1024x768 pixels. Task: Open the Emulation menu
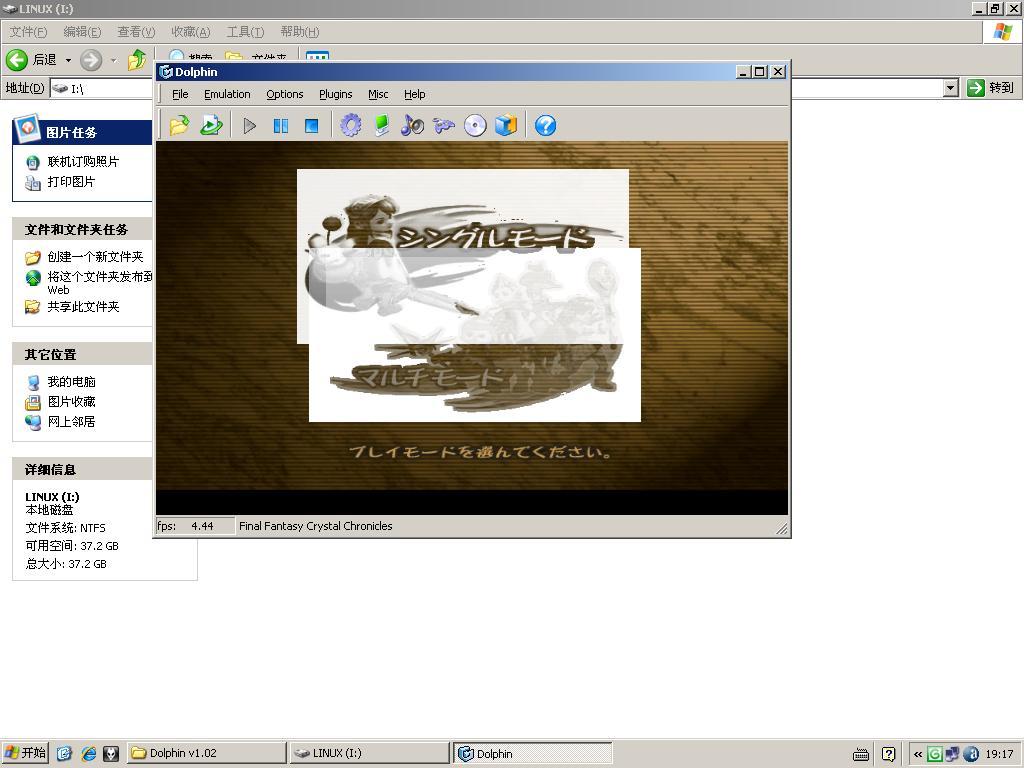click(x=227, y=94)
